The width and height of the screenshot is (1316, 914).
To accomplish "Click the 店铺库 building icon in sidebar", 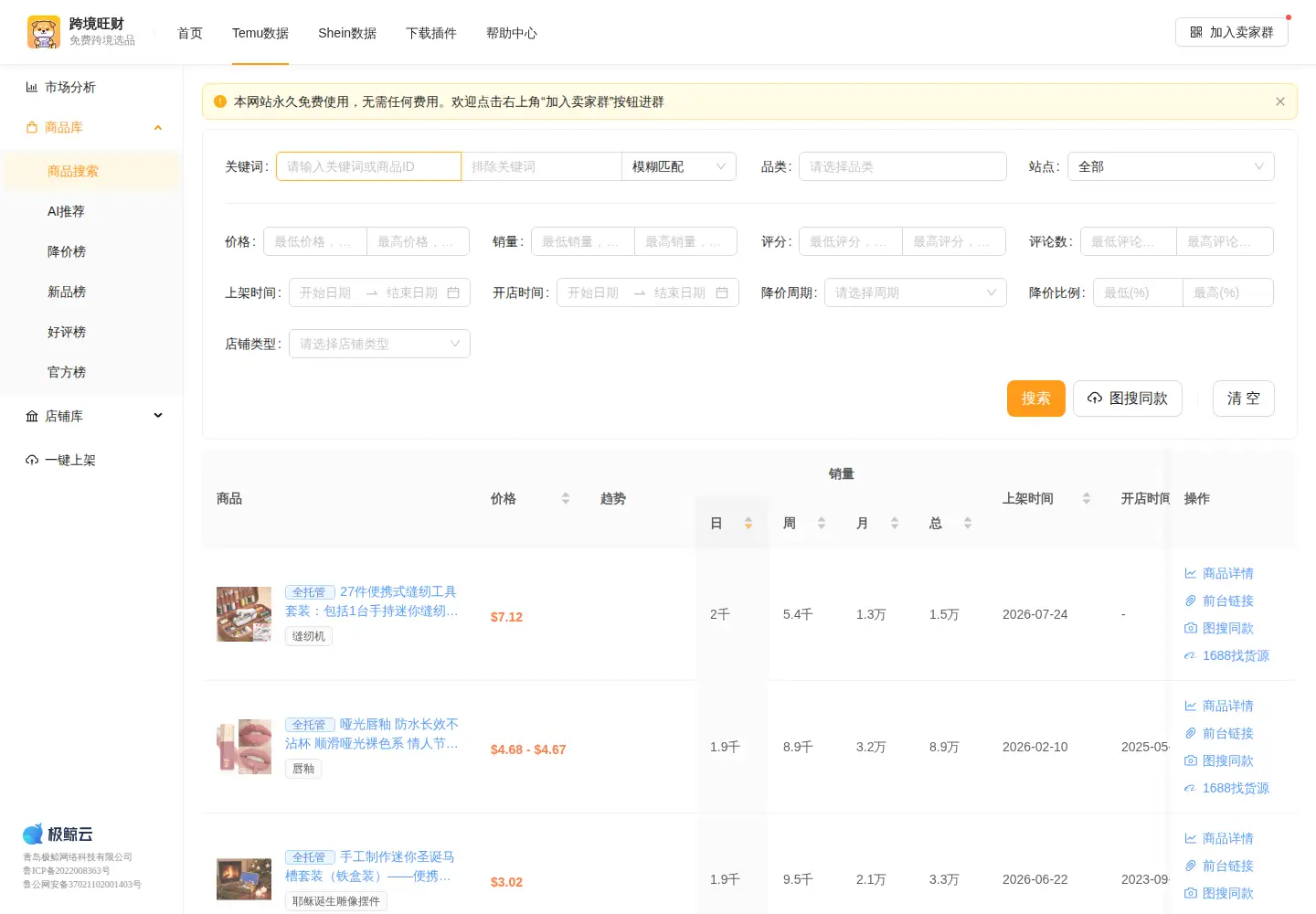I will (32, 416).
